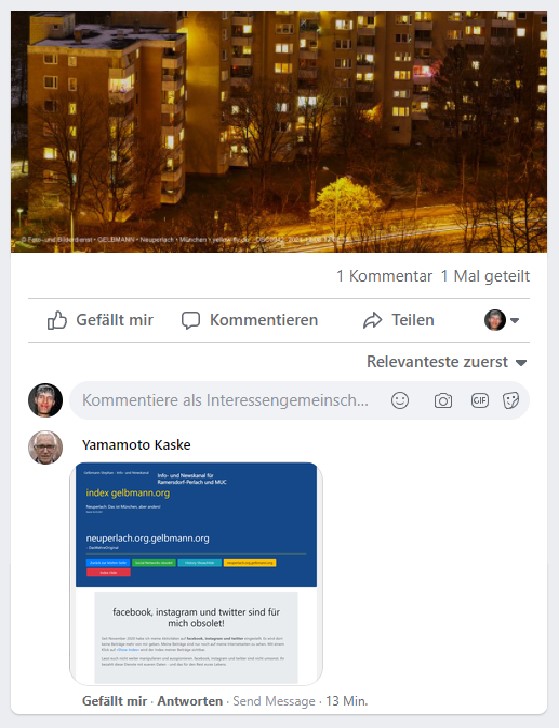Open the emoji picker in comment box

pos(400,400)
